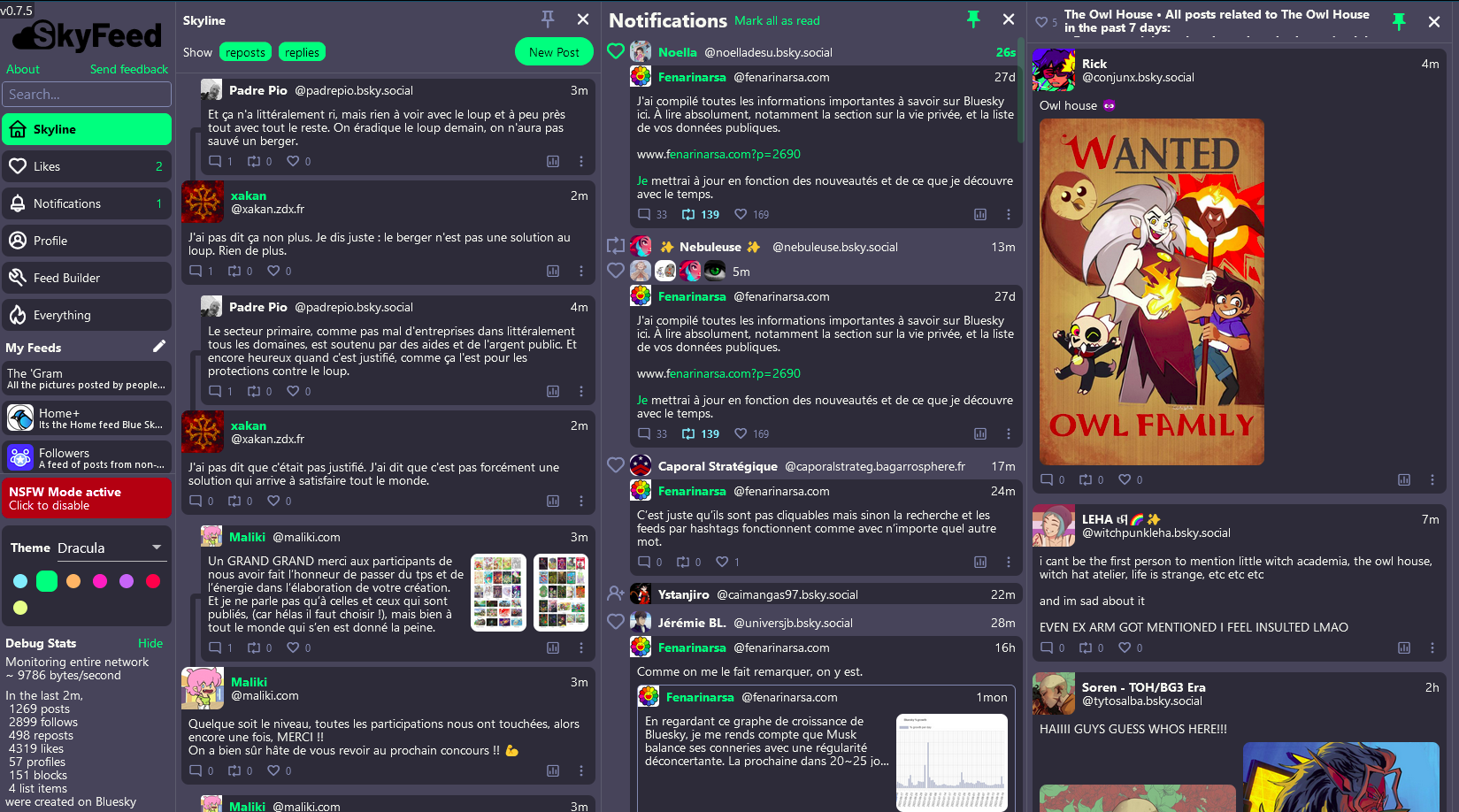Open the About link
The image size is (1459, 812).
pos(23,69)
